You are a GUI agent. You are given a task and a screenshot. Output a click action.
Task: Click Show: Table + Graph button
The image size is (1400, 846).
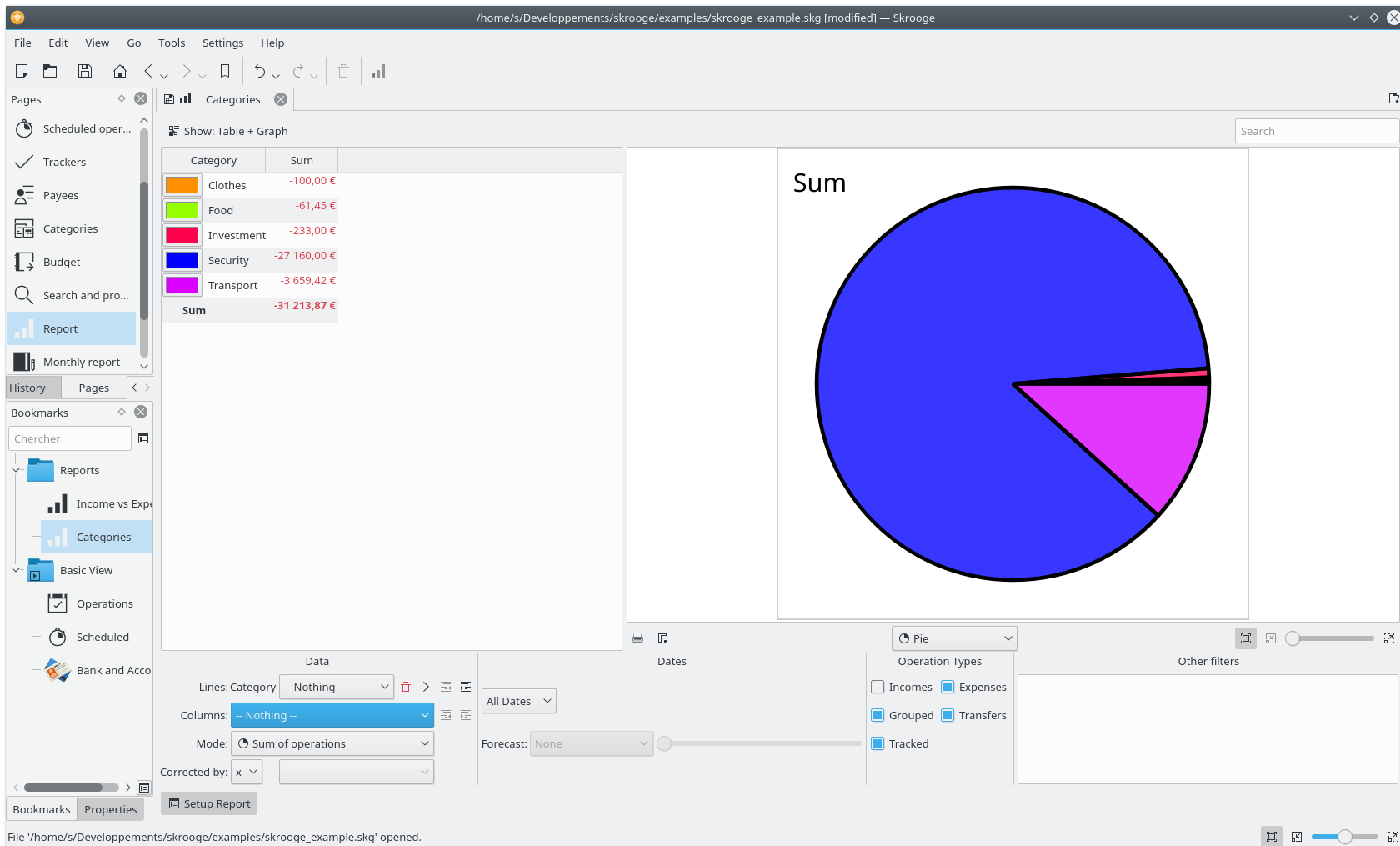228,132
